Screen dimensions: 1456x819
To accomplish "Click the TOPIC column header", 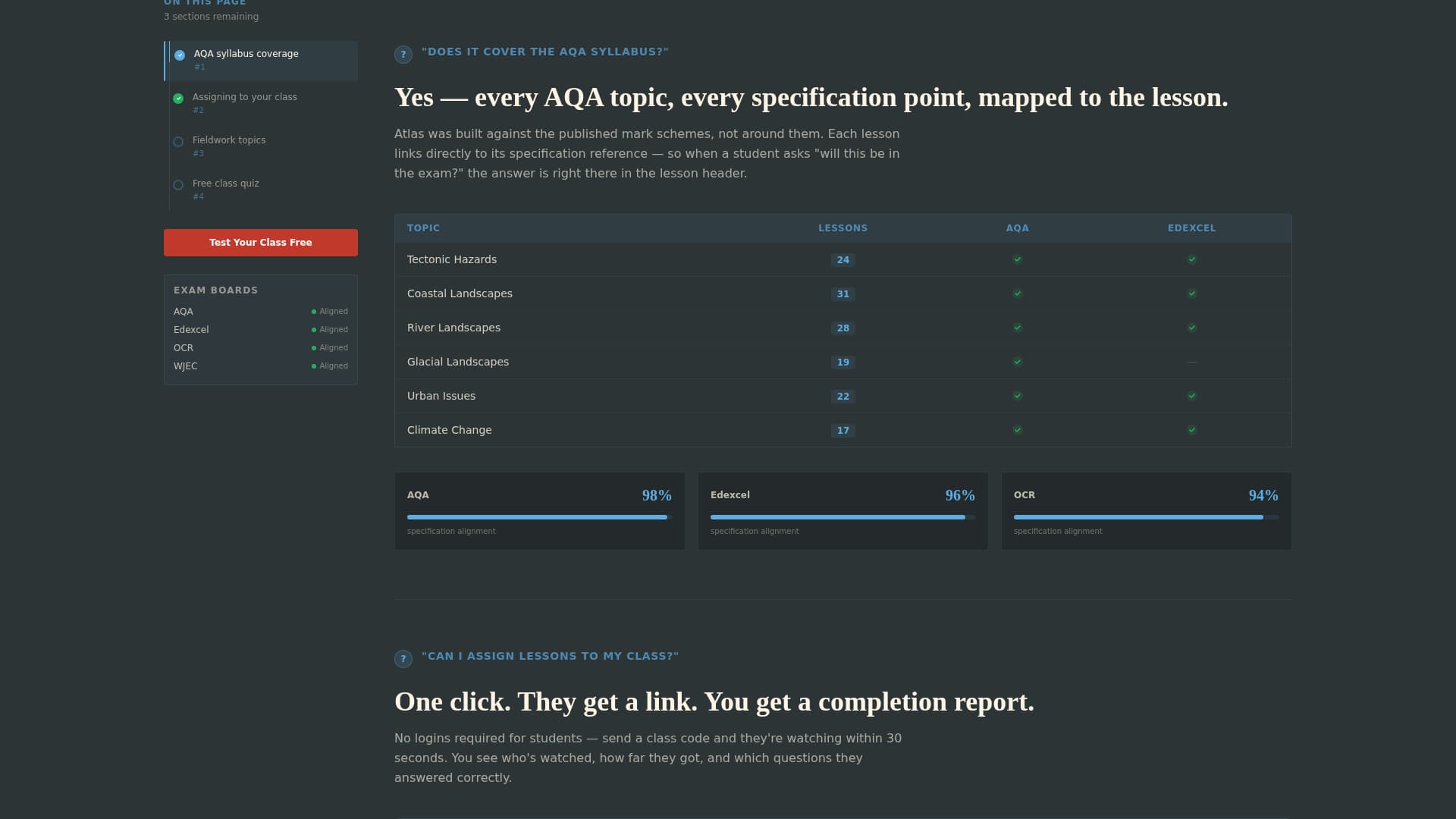I will (x=423, y=228).
